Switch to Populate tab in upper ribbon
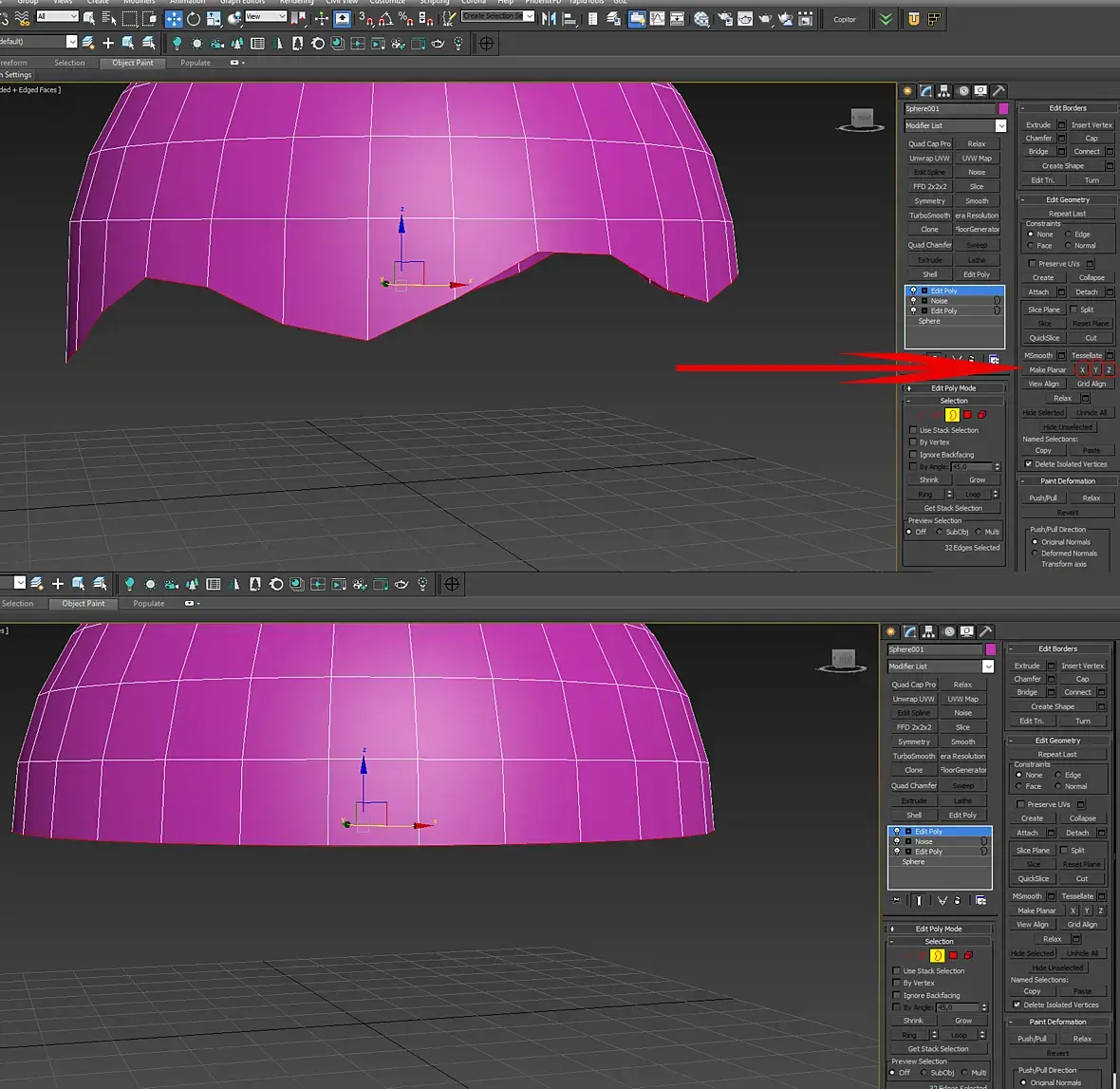1120x1089 pixels. click(x=195, y=63)
